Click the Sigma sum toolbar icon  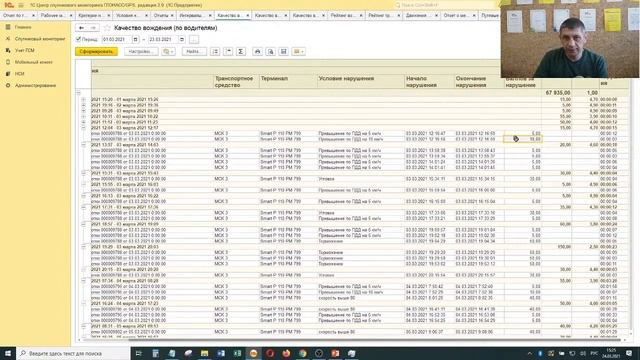pyautogui.click(x=241, y=51)
